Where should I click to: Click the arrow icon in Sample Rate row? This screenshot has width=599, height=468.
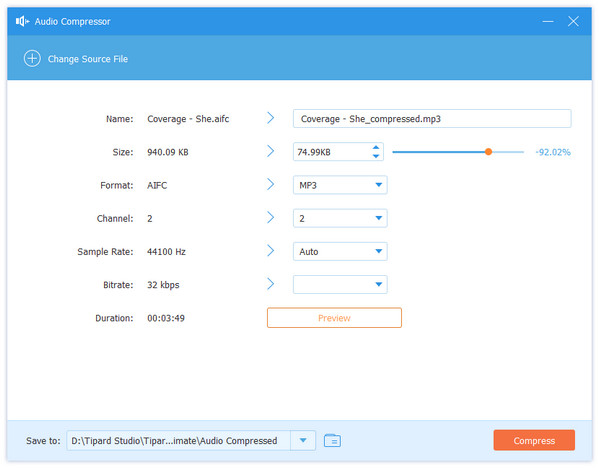[x=270, y=251]
